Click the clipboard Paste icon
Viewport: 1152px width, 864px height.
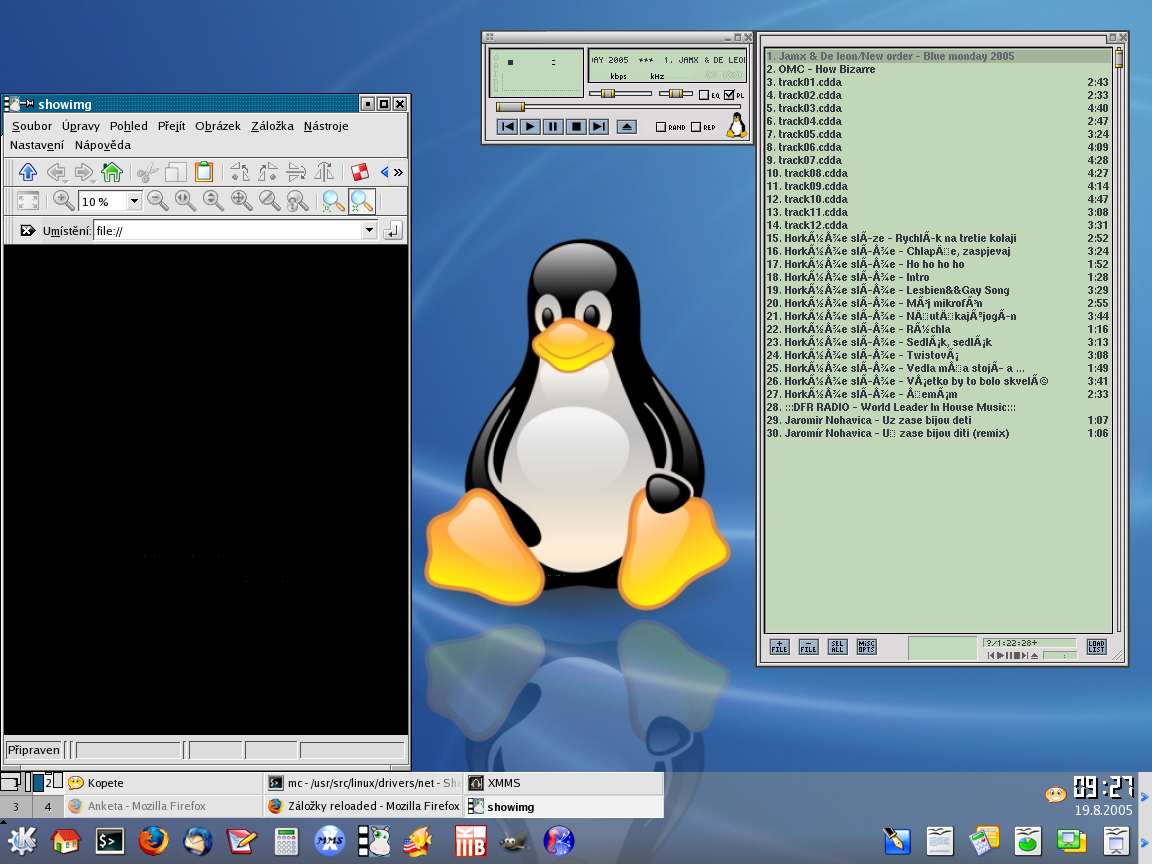(x=204, y=172)
